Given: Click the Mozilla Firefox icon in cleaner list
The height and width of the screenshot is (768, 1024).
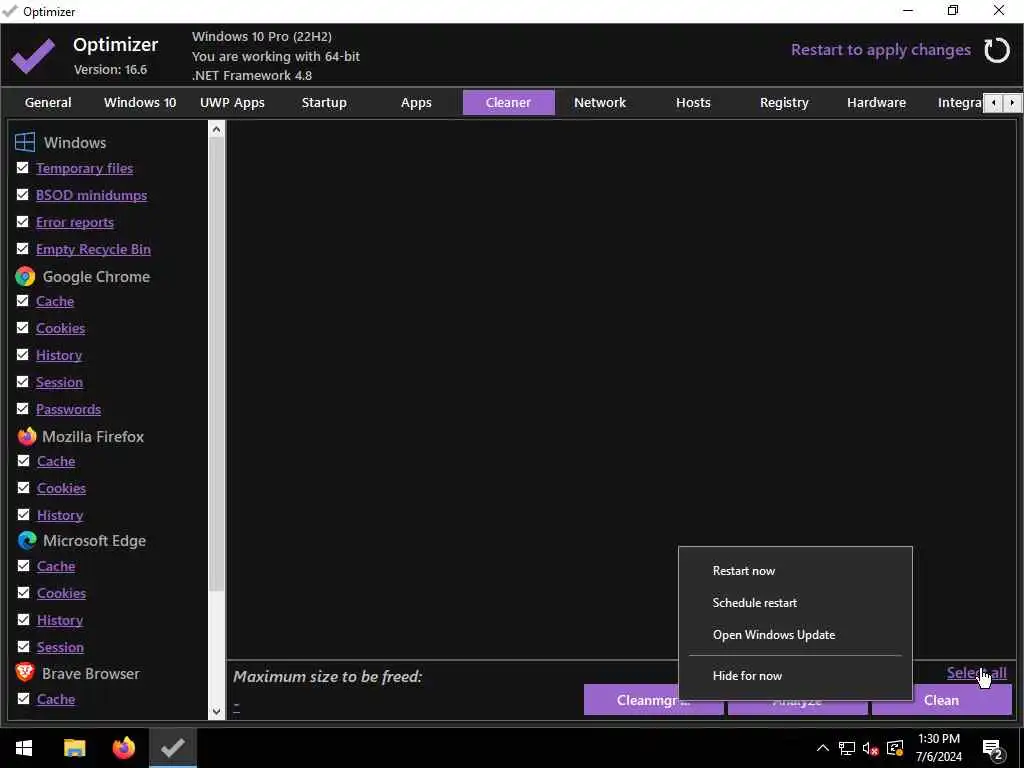Looking at the screenshot, I should click(26, 436).
